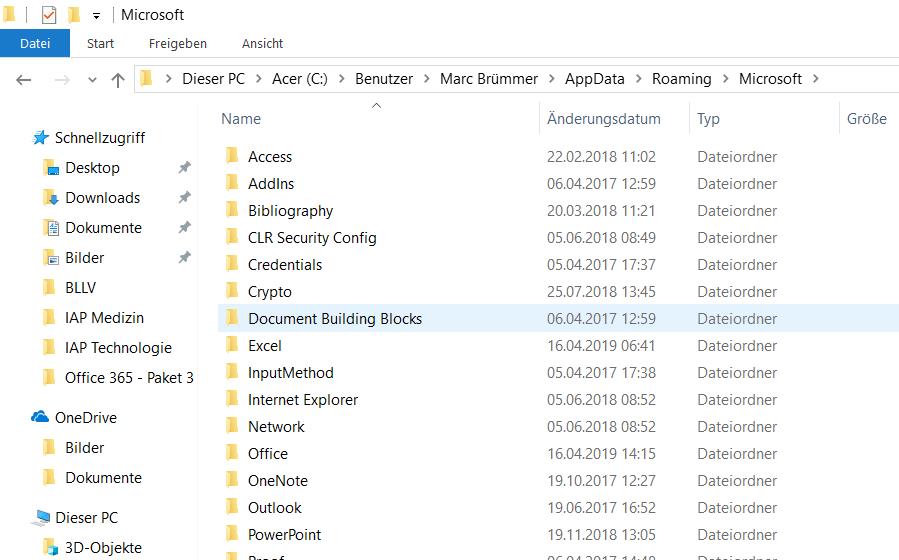Select the Credentials folder icon
The image size is (899, 560).
pyautogui.click(x=232, y=264)
